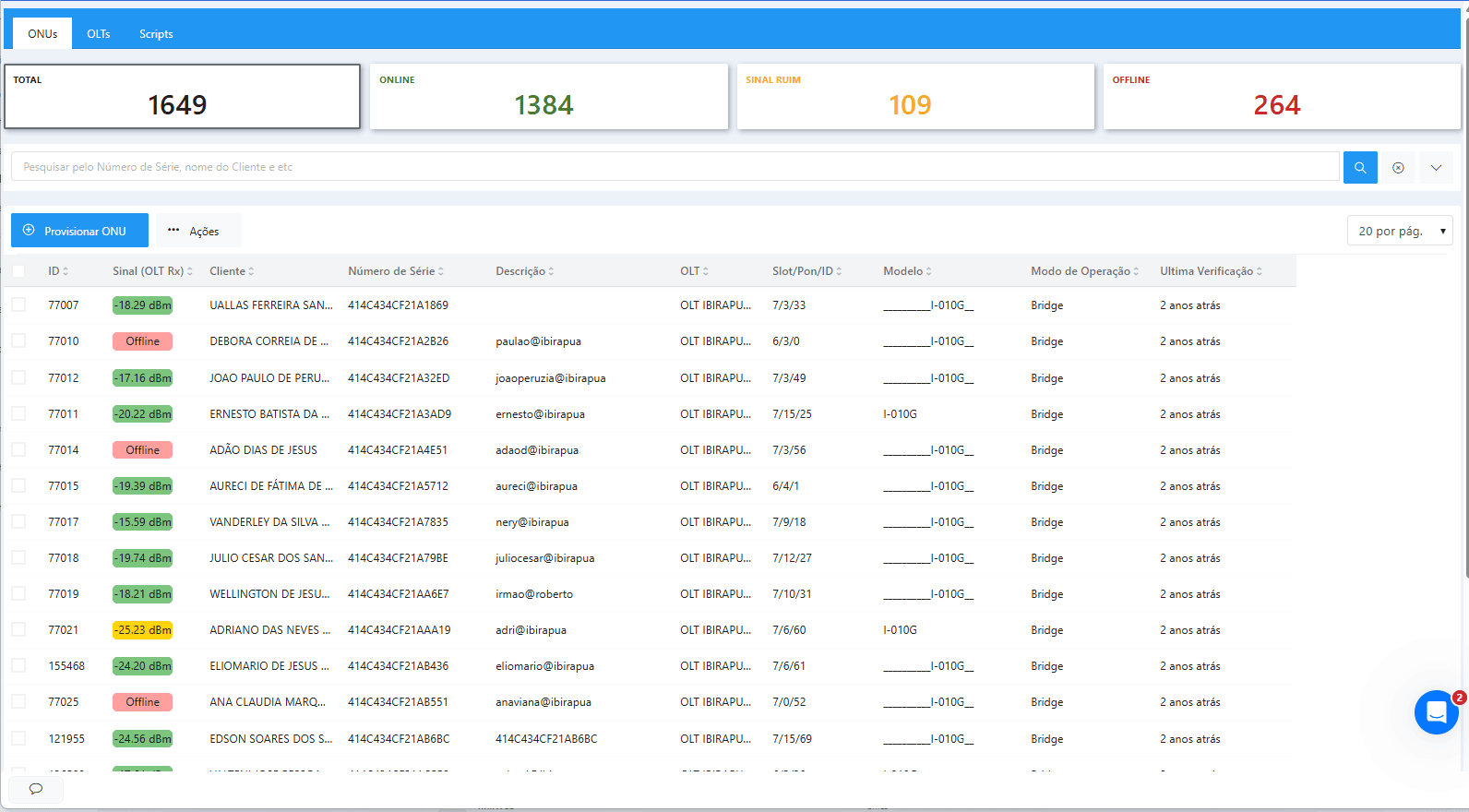Image resolution: width=1469 pixels, height=812 pixels.
Task: Click the blue search magnifier button
Action: click(x=1359, y=168)
